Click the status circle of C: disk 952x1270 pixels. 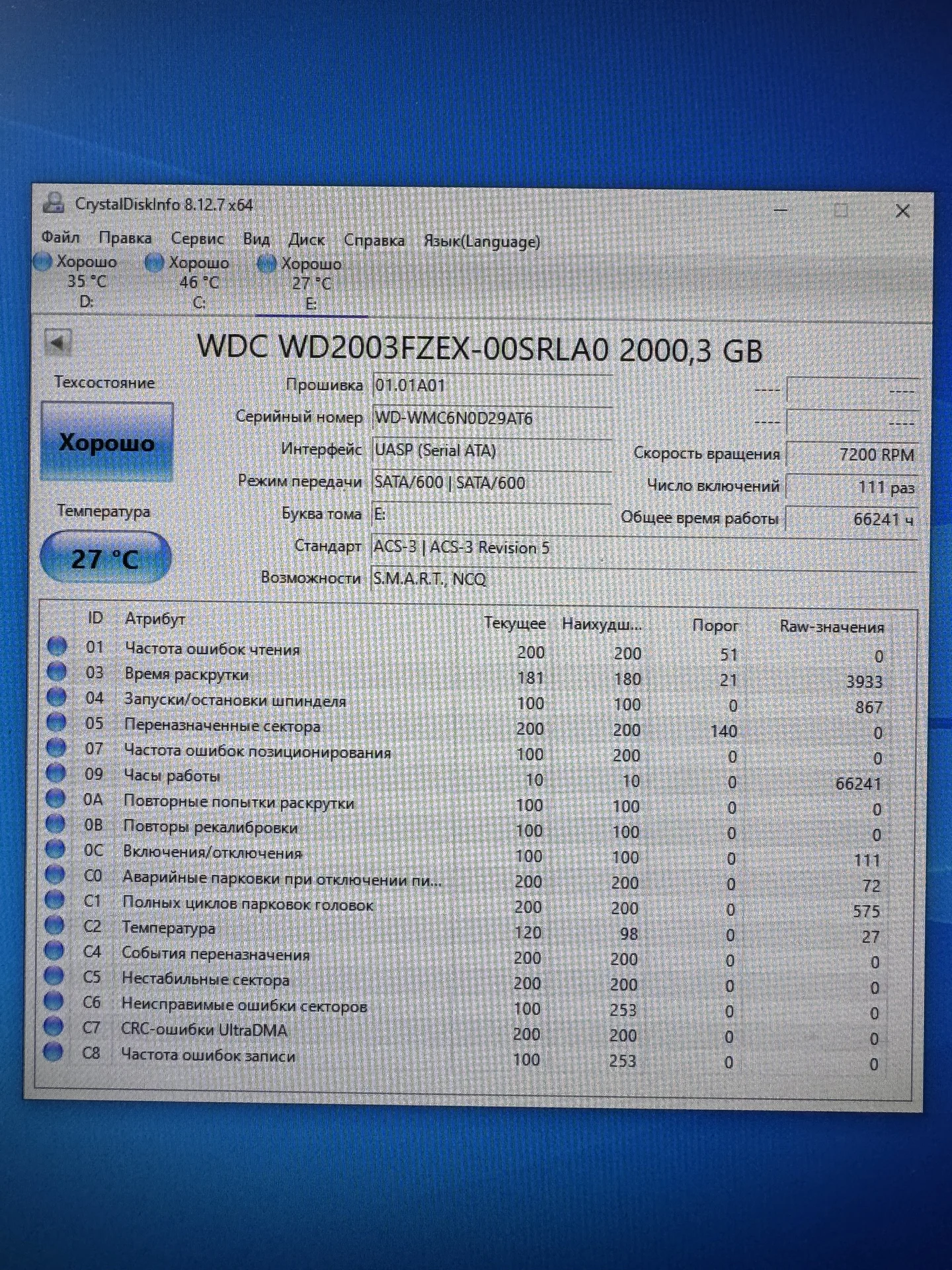click(x=154, y=263)
